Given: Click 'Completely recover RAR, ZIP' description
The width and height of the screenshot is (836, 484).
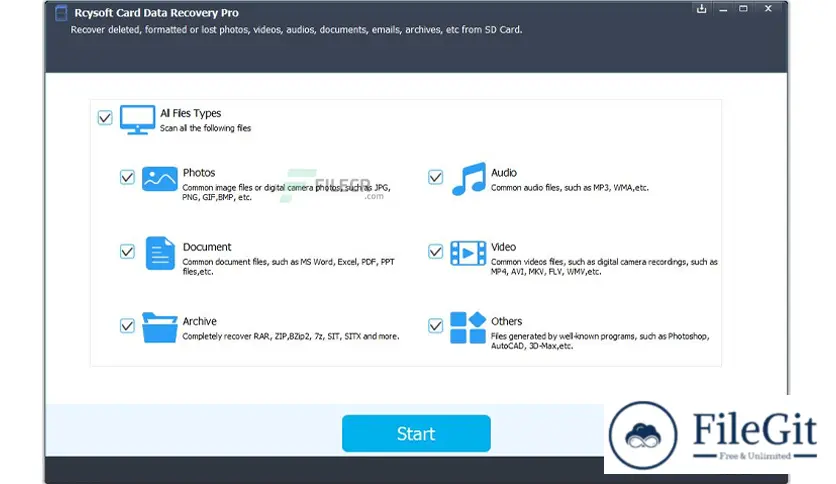Looking at the screenshot, I should (x=291, y=336).
